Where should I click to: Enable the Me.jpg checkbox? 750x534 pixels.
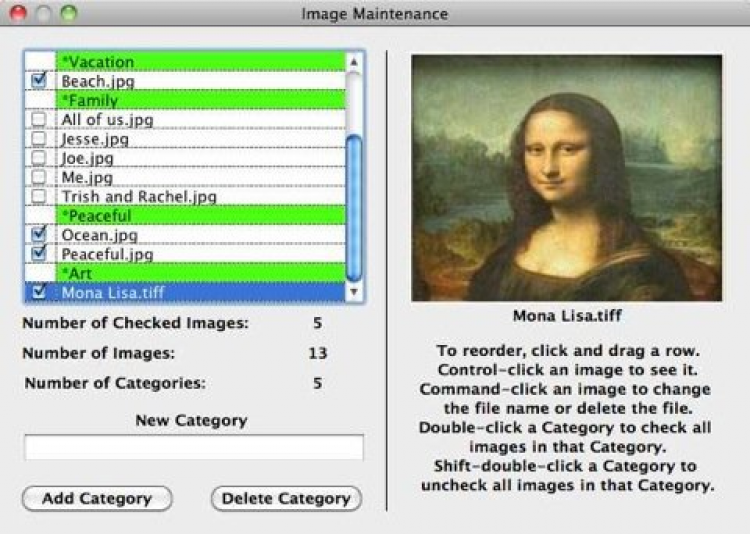pyautogui.click(x=39, y=177)
